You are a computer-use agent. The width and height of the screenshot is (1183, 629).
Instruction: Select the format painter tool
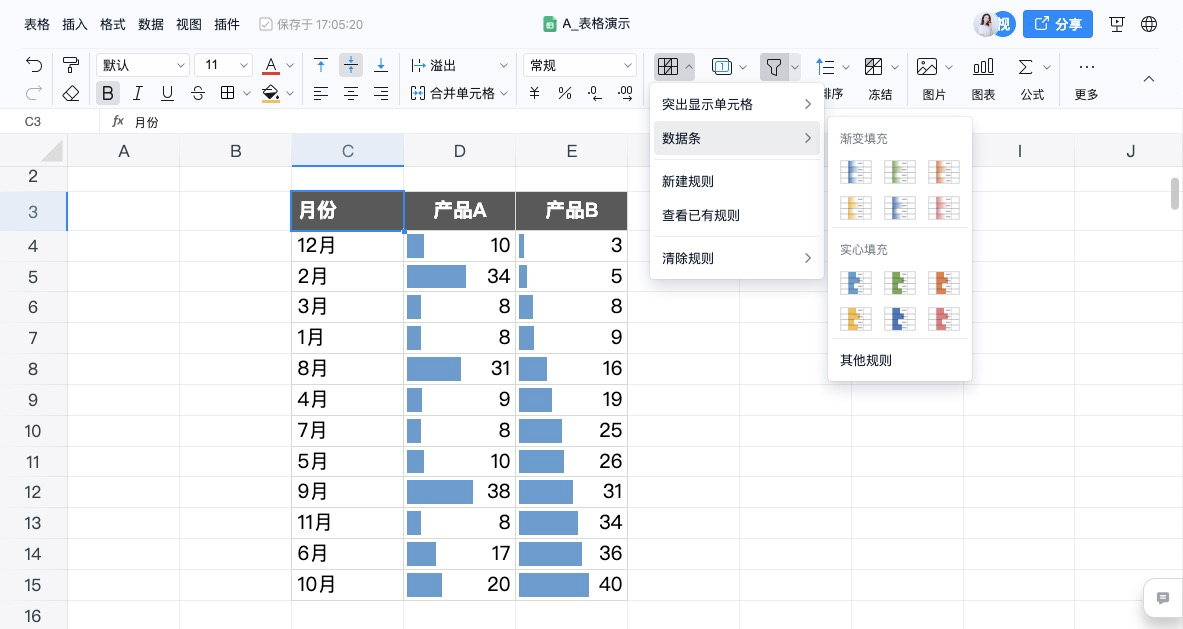tap(70, 64)
